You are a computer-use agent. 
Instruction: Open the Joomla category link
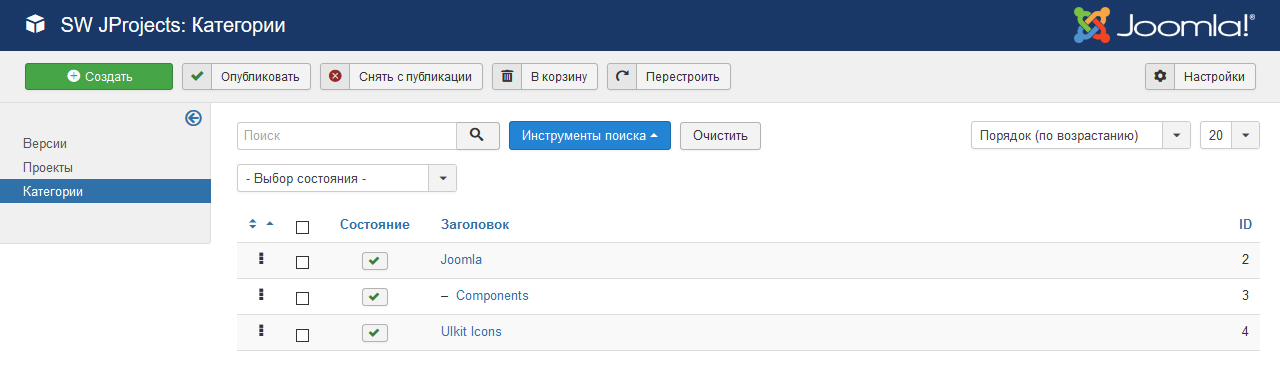[461, 260]
